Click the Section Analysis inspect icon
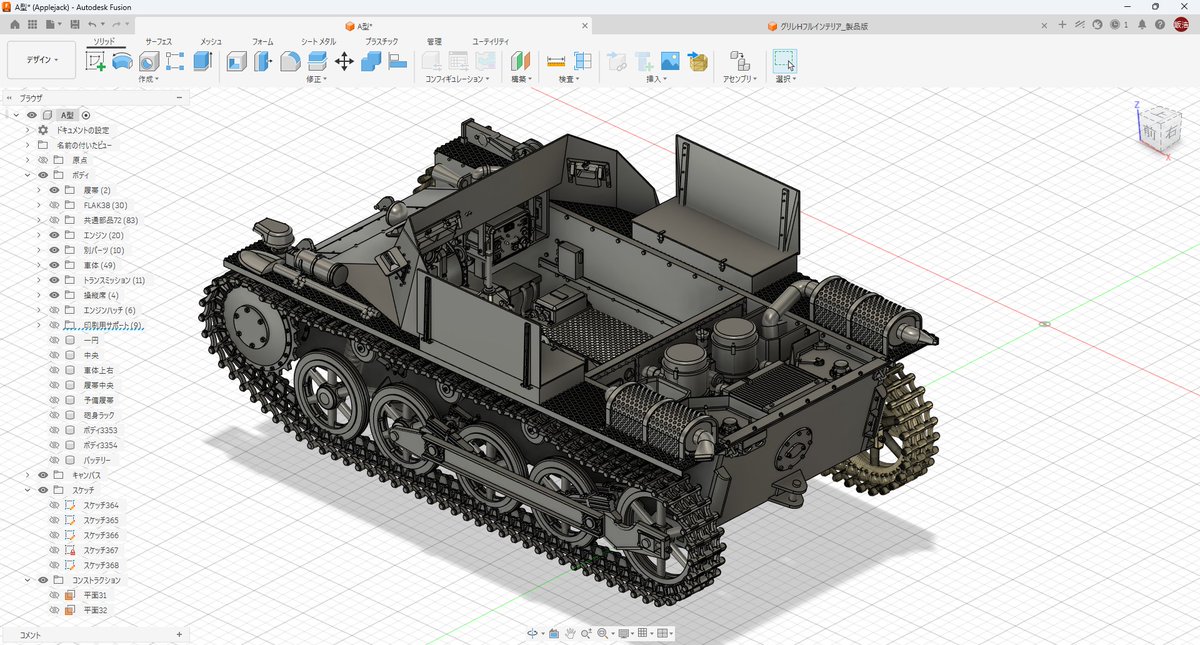 pyautogui.click(x=583, y=61)
